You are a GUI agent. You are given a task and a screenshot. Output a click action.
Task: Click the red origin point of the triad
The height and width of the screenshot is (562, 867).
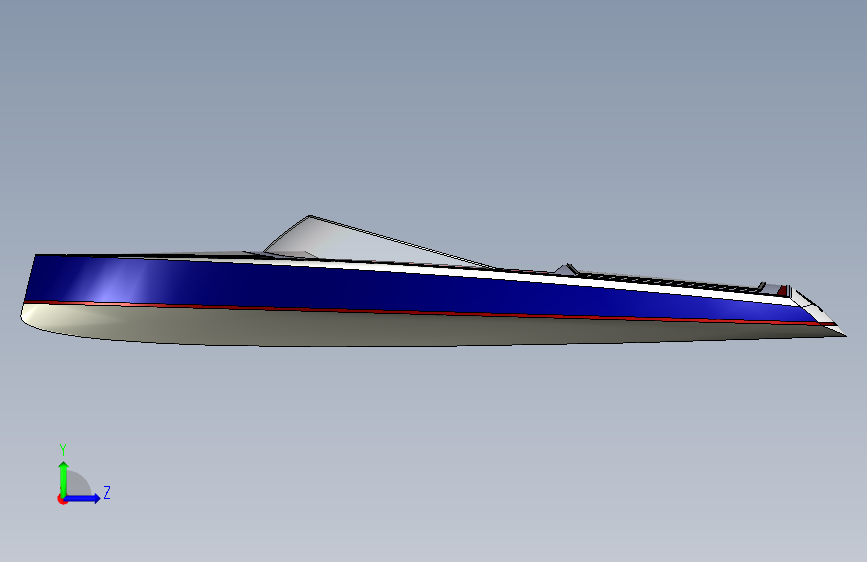pyautogui.click(x=62, y=499)
